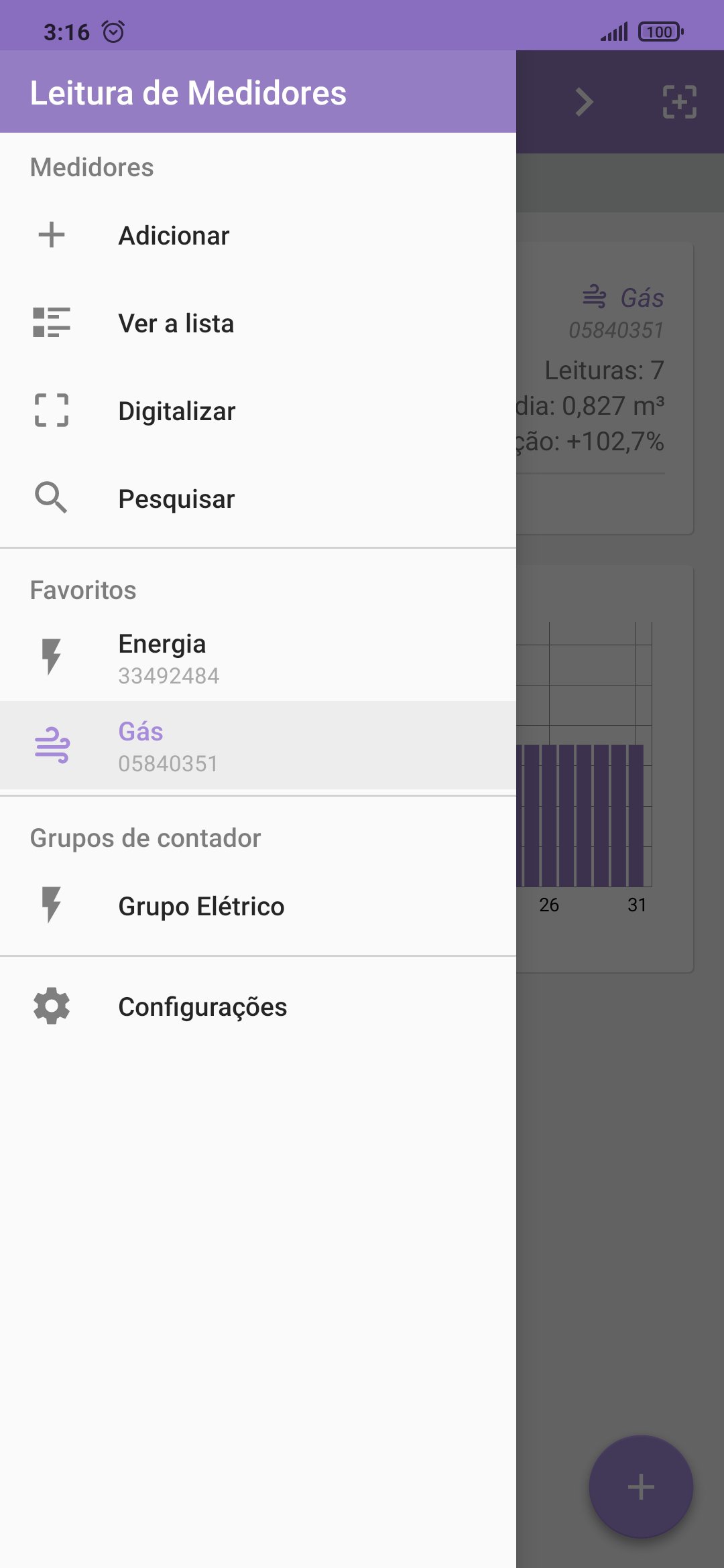Tap the bolt icon beside Grupo Elétrico
724x1568 pixels.
tap(52, 905)
